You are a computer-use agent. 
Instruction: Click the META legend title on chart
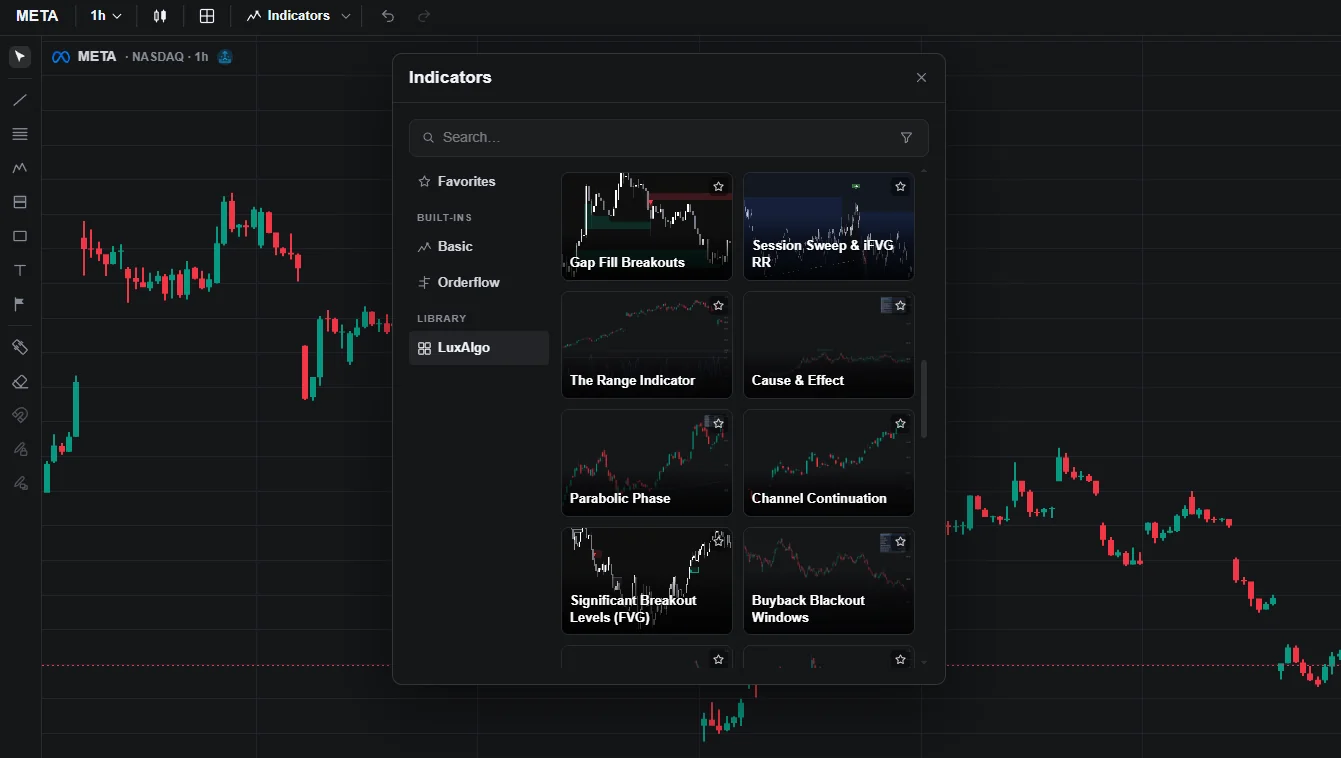97,57
